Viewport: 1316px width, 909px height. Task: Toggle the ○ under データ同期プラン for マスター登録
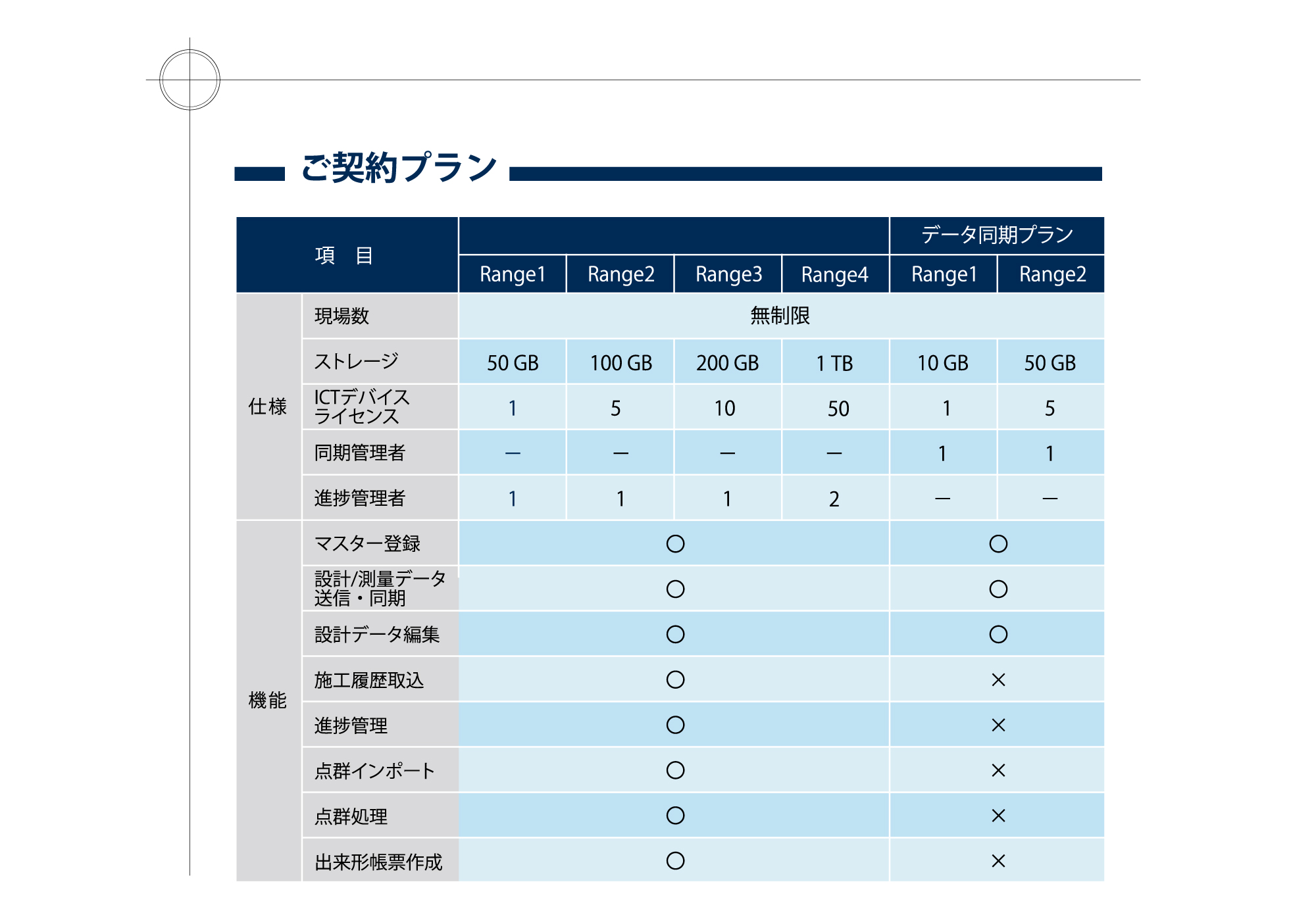click(997, 544)
